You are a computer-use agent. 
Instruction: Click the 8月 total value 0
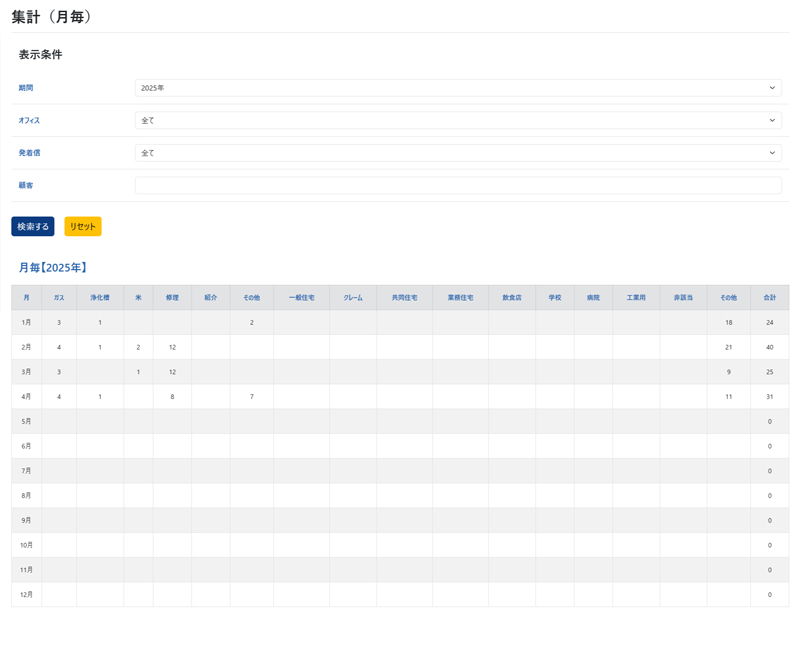point(770,496)
